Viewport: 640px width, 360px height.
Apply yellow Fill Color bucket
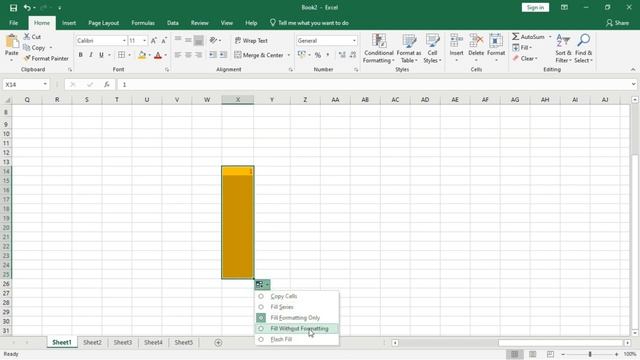142,55
